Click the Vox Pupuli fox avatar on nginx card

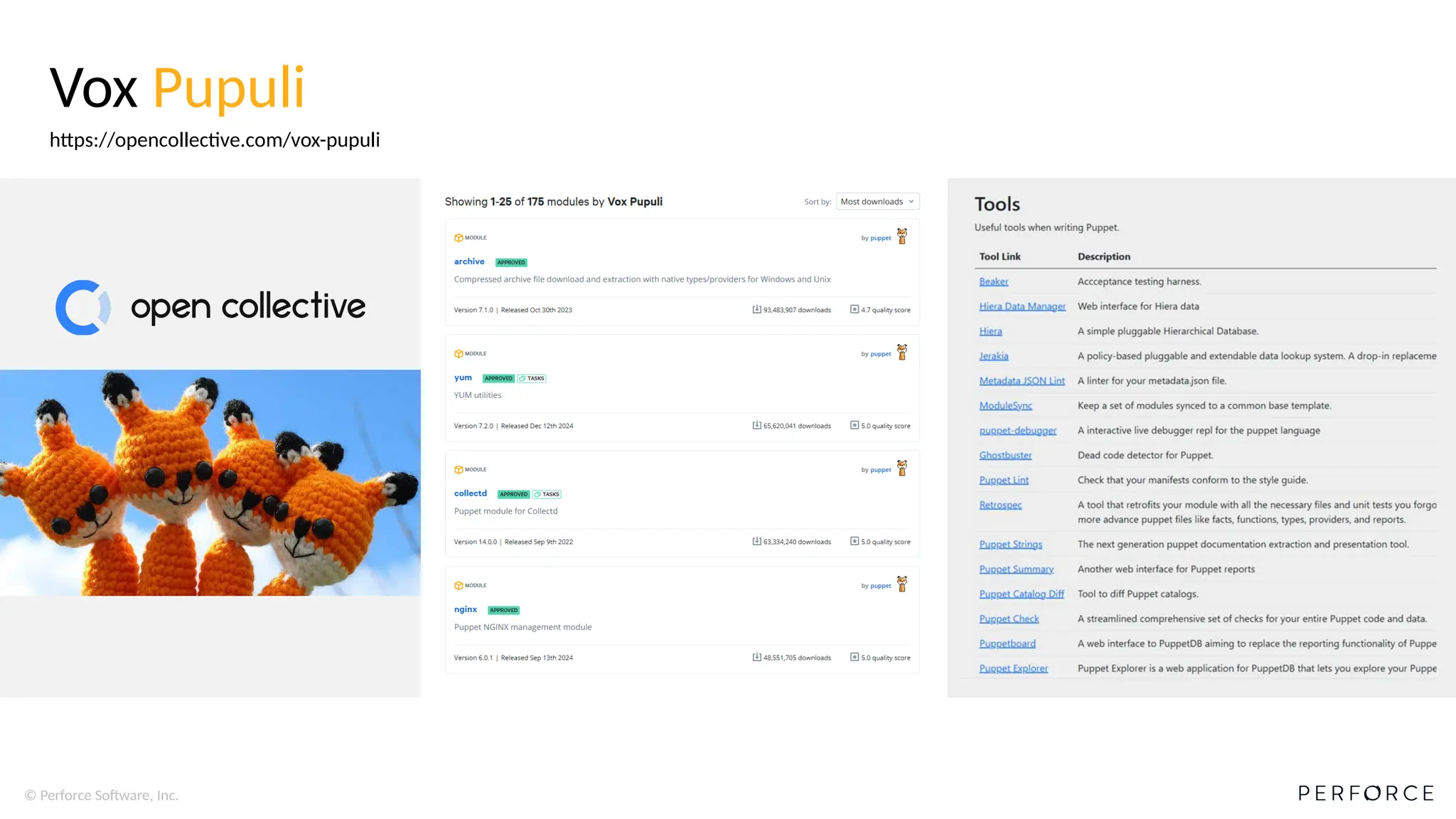tap(902, 584)
